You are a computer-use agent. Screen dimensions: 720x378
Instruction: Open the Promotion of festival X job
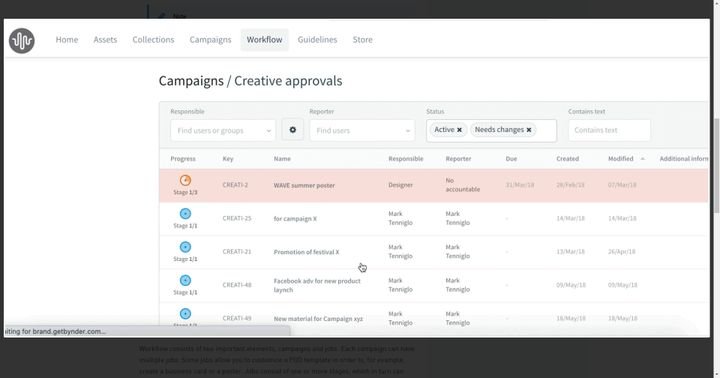tap(306, 252)
